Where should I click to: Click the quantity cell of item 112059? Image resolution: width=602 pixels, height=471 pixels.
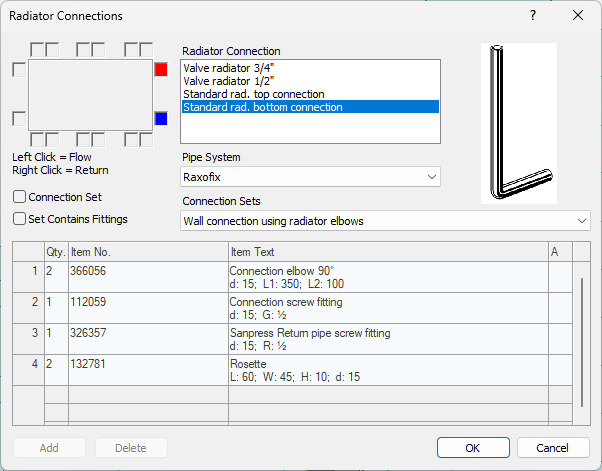tap(56, 308)
